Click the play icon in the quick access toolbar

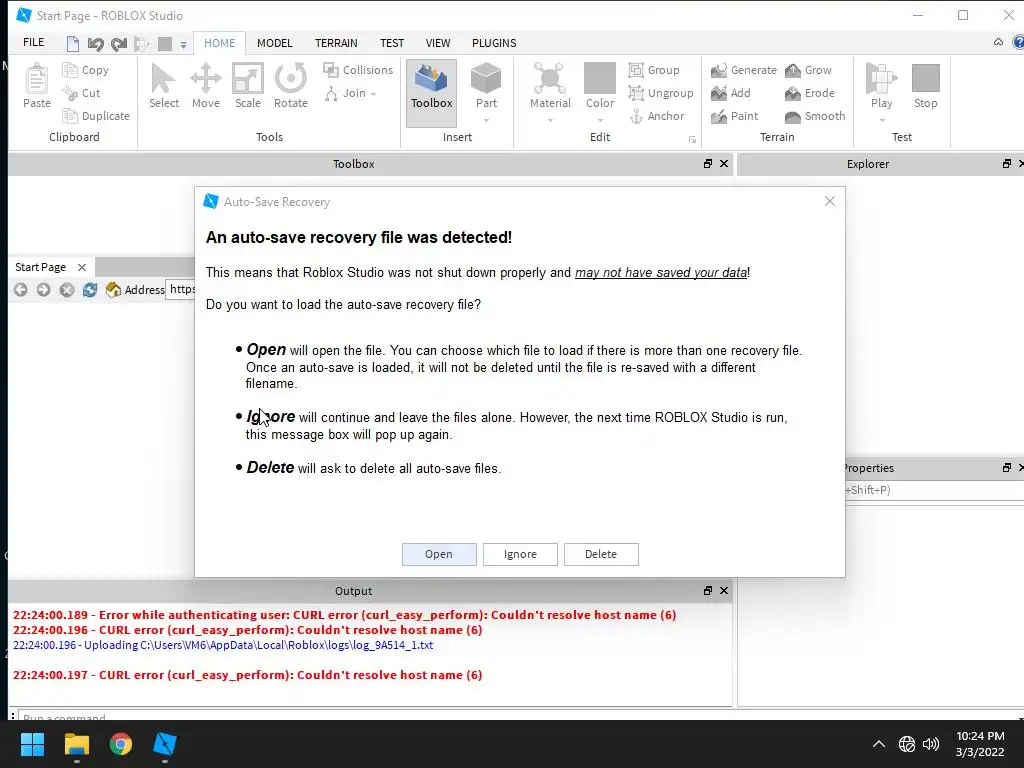(x=142, y=44)
